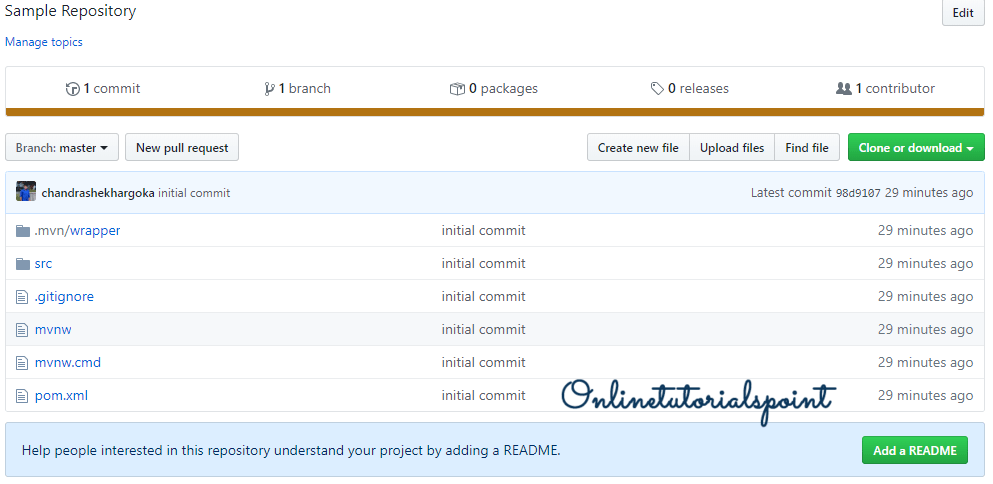
Task: Click the Find file button
Action: pyautogui.click(x=807, y=148)
